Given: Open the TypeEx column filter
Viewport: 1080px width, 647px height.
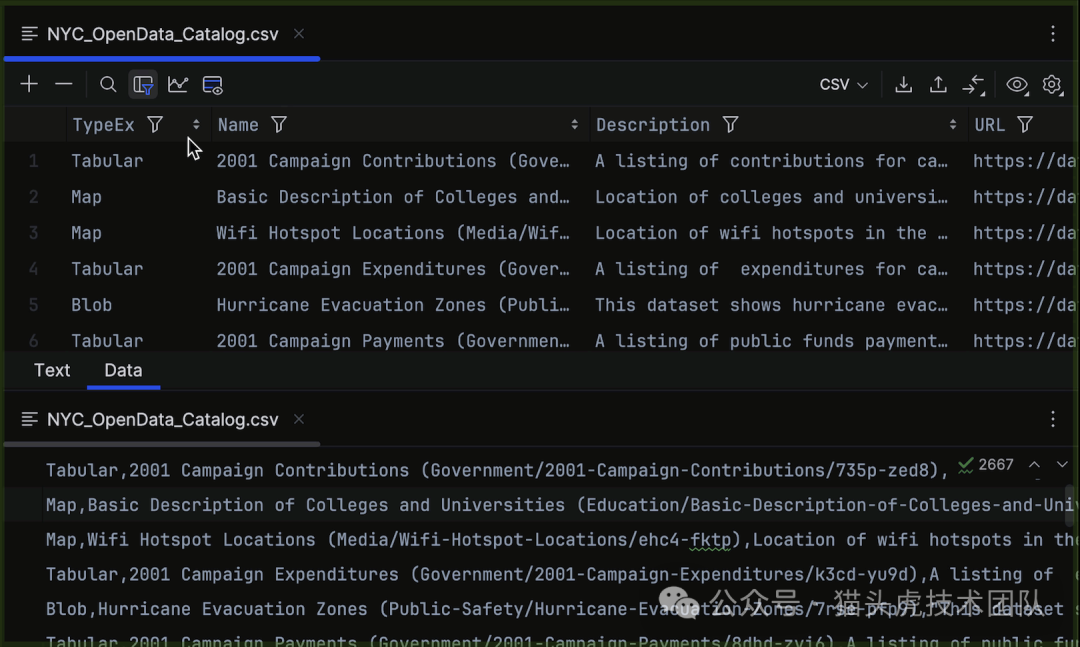Looking at the screenshot, I should click(155, 125).
